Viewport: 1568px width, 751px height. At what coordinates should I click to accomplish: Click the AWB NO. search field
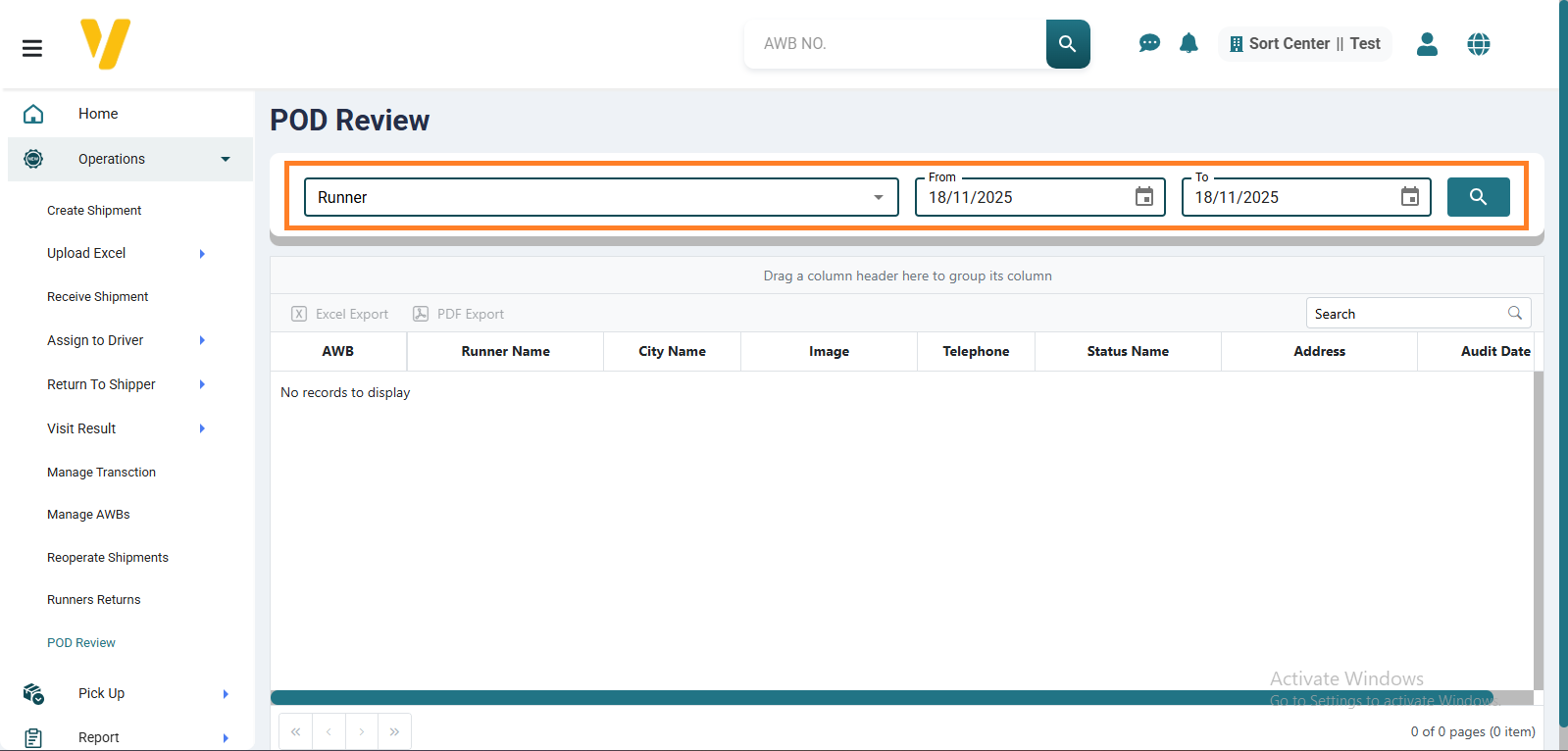click(x=895, y=44)
